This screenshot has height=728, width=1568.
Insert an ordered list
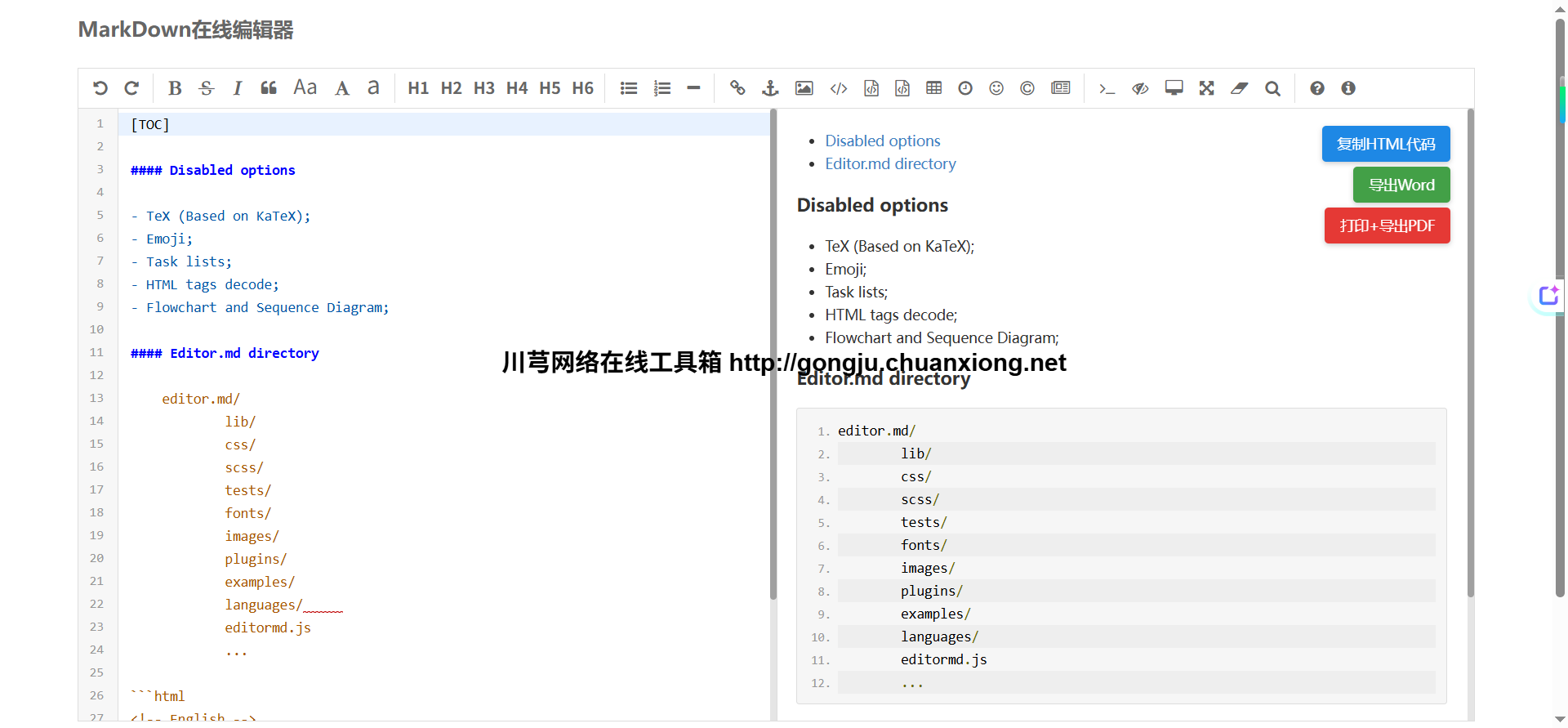pos(662,88)
